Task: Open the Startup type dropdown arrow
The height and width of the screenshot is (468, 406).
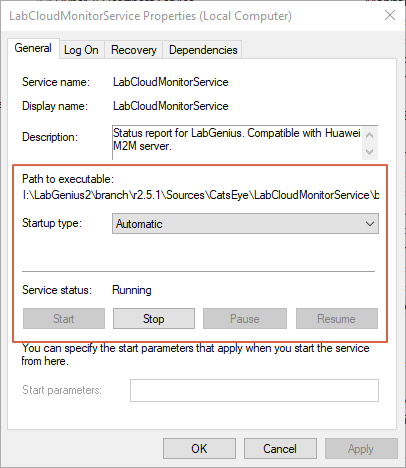Action: [x=370, y=224]
